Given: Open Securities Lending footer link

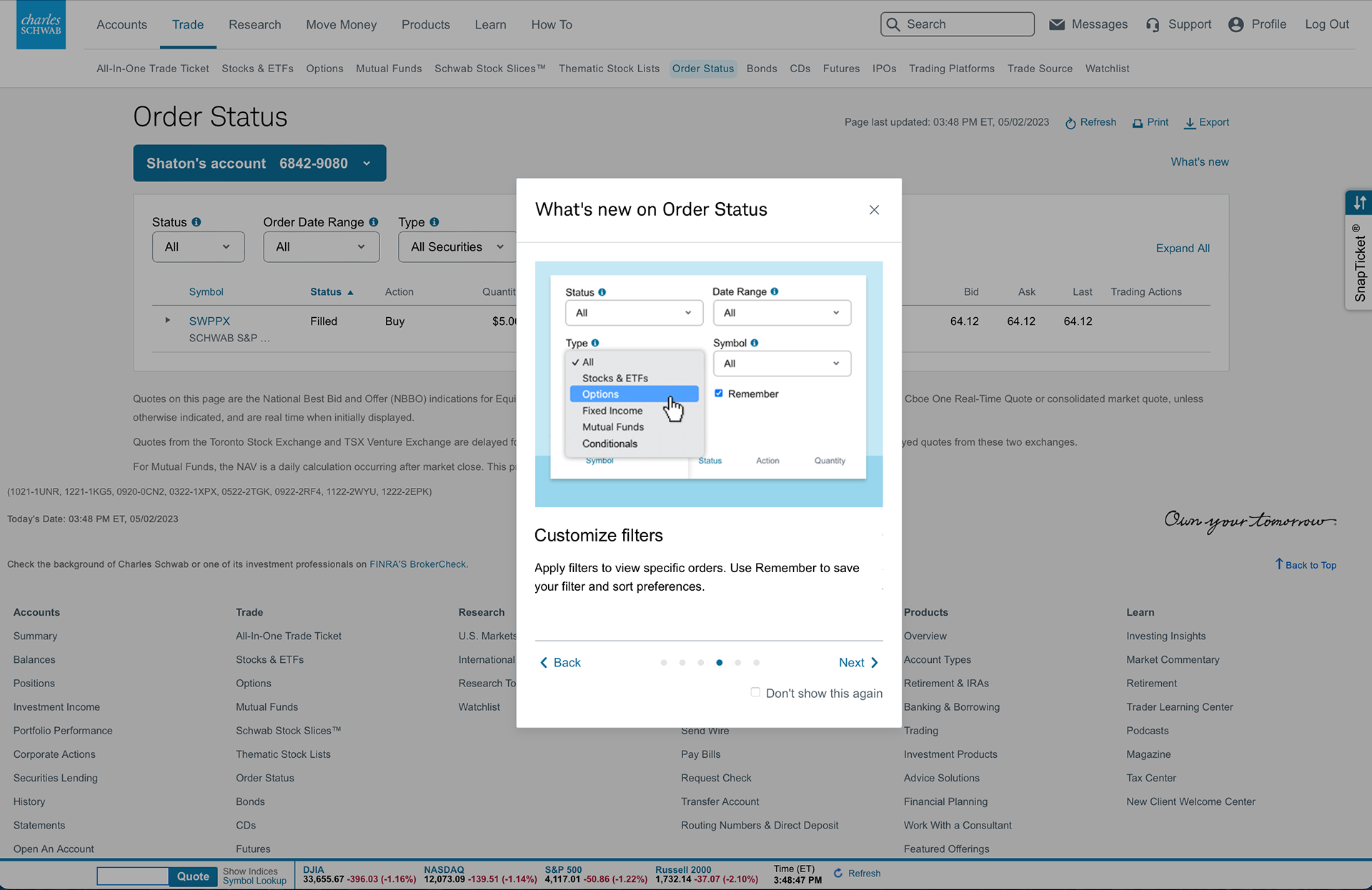Looking at the screenshot, I should [55, 778].
